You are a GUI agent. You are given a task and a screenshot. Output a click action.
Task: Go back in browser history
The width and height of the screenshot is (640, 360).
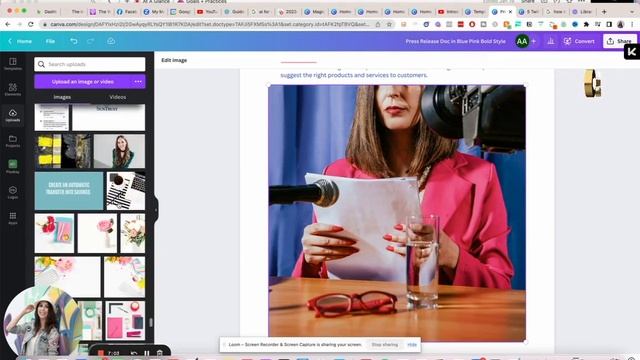8,24
